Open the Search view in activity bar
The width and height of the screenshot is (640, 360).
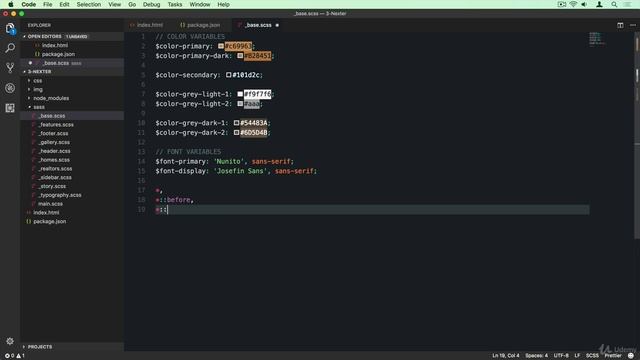tap(10, 48)
